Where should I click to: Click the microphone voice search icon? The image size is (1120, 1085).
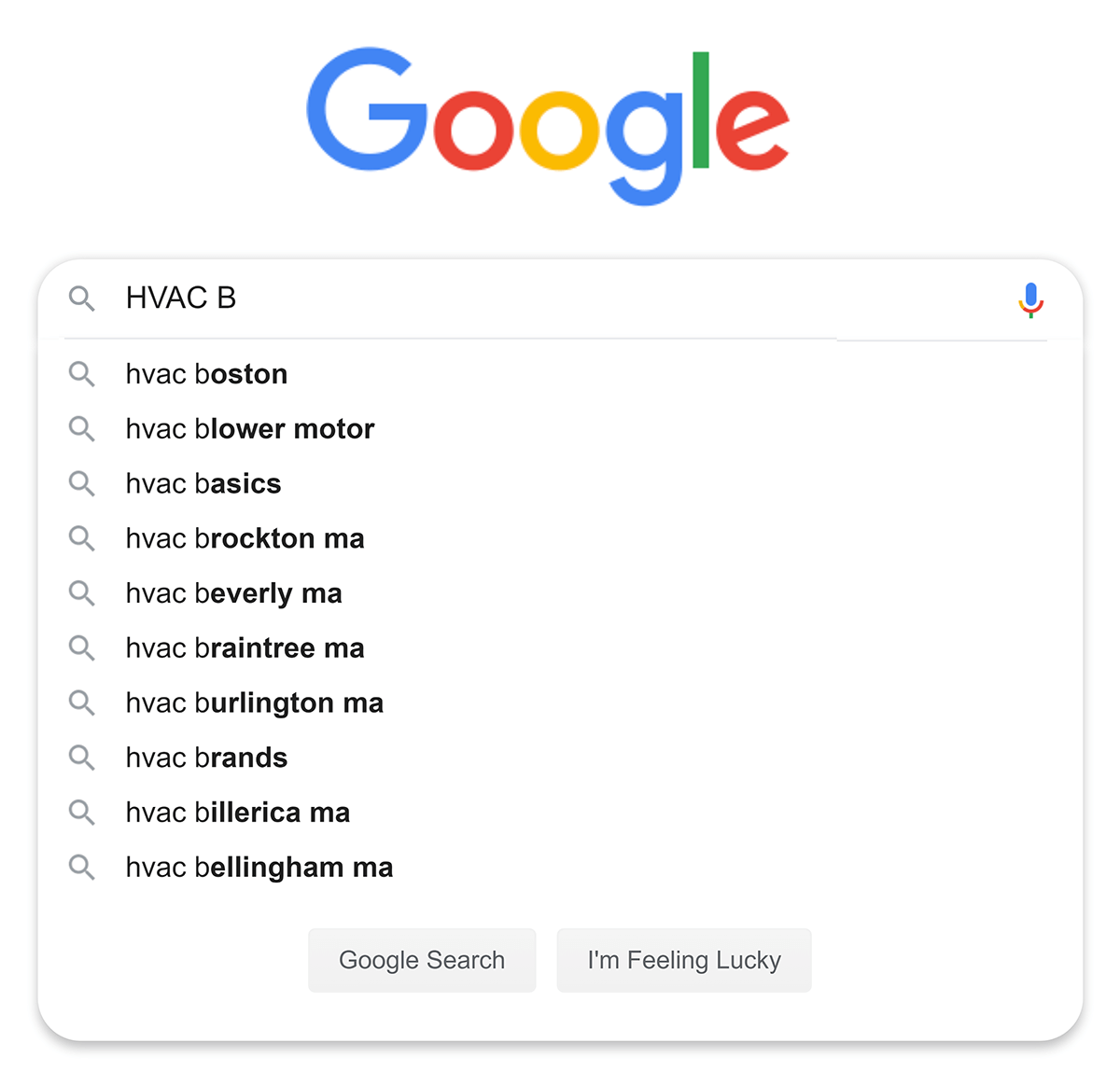pyautogui.click(x=1030, y=299)
